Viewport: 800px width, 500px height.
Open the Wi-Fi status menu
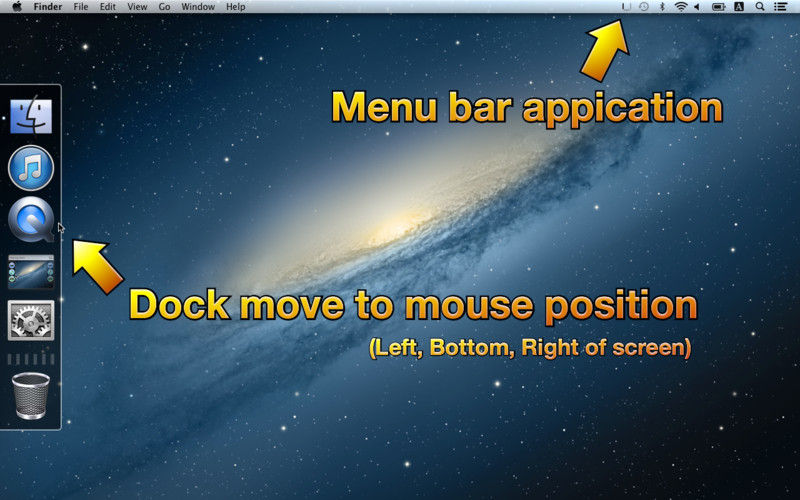pyautogui.click(x=680, y=7)
